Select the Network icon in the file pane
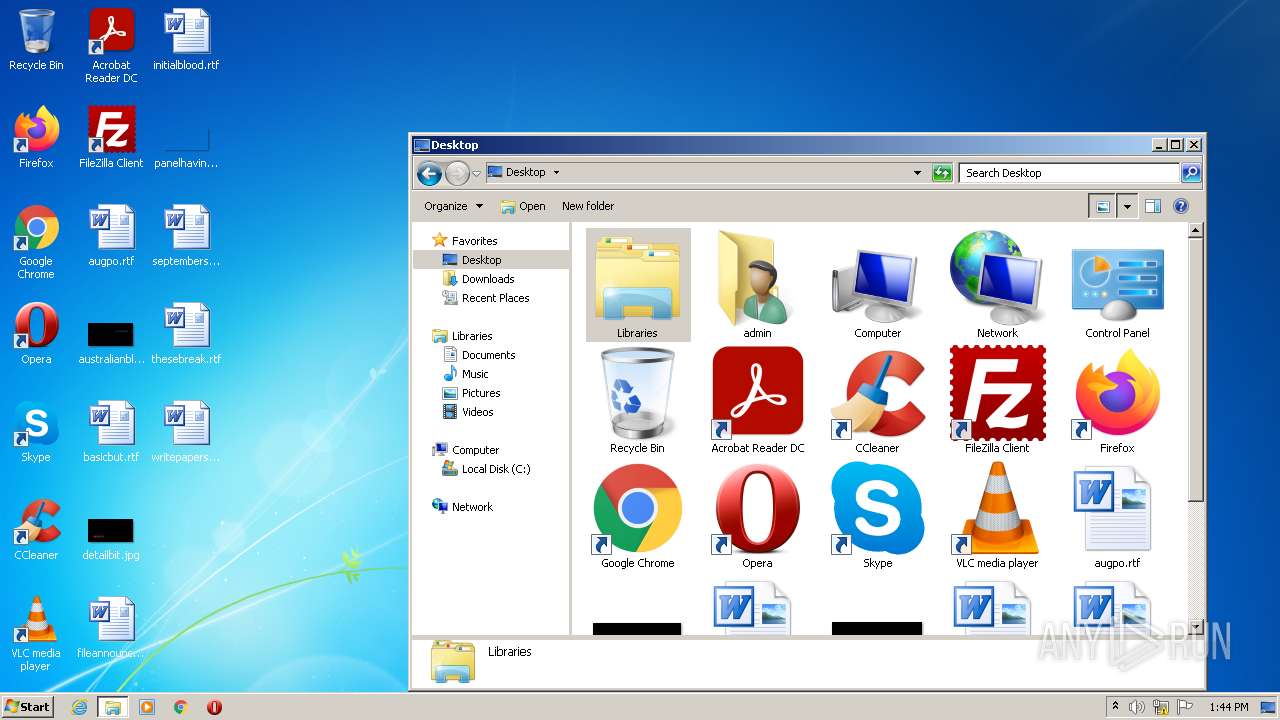The image size is (1280, 720). pos(997,285)
